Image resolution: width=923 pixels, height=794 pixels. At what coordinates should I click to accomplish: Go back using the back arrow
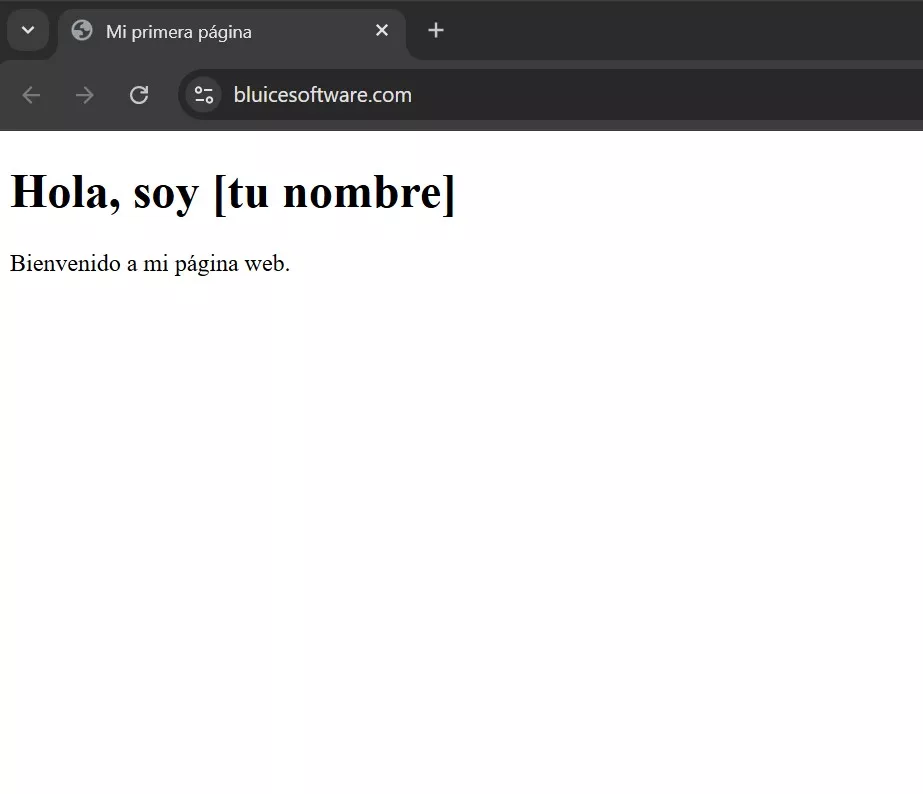click(31, 95)
